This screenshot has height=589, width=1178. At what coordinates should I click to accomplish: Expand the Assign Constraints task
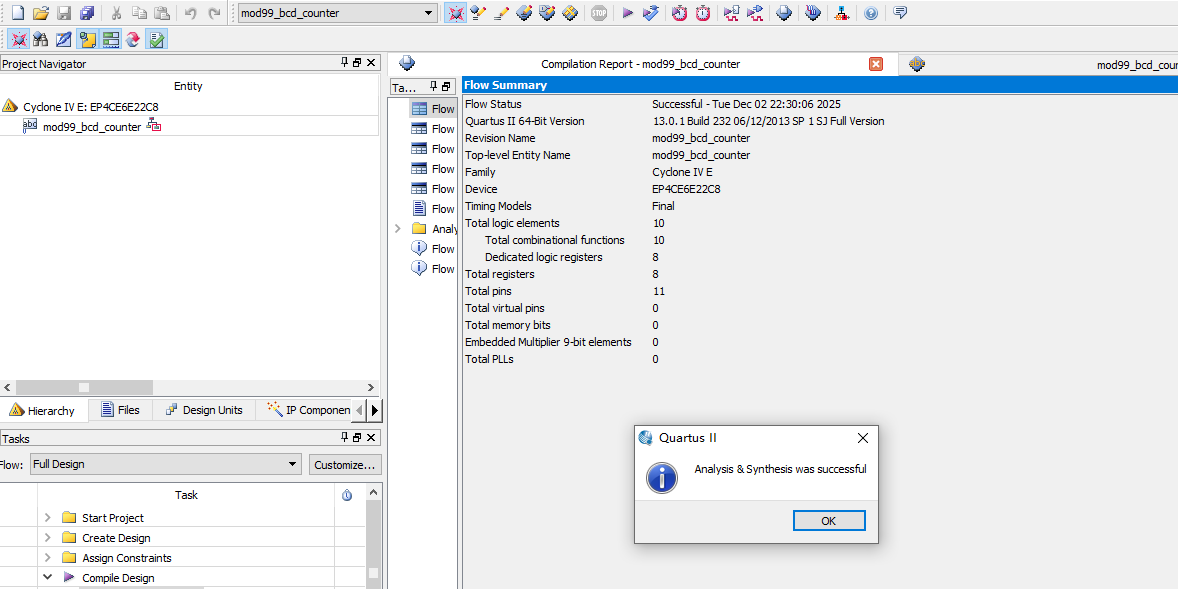pyautogui.click(x=47, y=558)
